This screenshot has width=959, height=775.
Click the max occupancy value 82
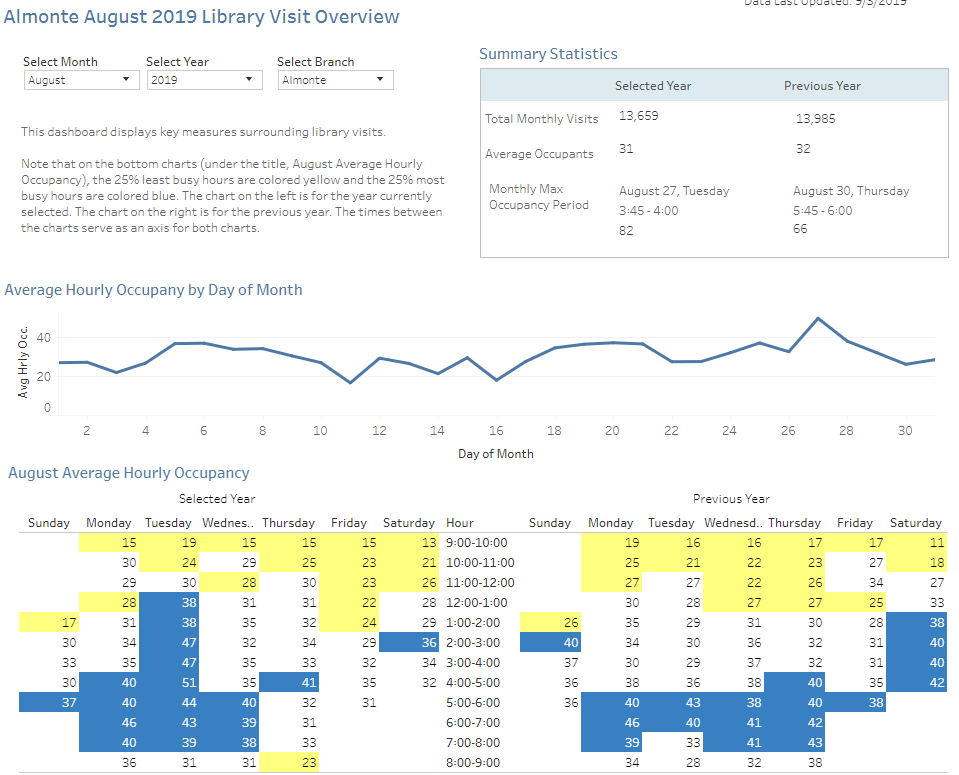click(x=626, y=231)
